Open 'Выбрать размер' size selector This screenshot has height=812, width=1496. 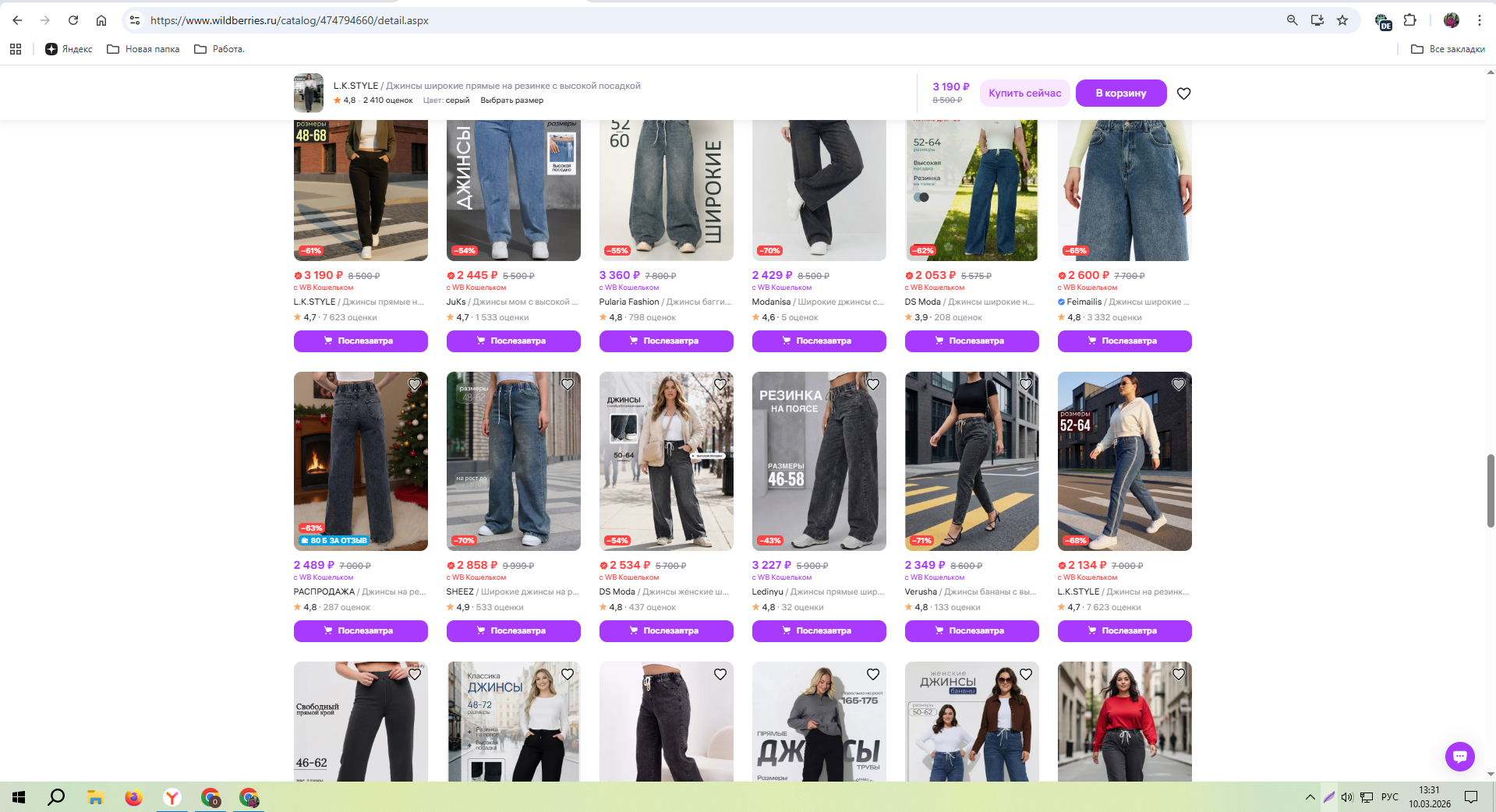[512, 101]
